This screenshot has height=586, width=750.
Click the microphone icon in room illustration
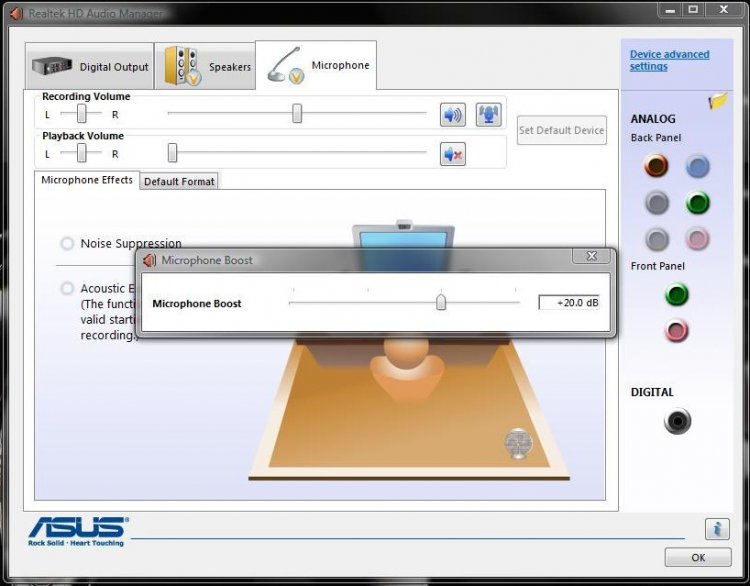(x=518, y=443)
